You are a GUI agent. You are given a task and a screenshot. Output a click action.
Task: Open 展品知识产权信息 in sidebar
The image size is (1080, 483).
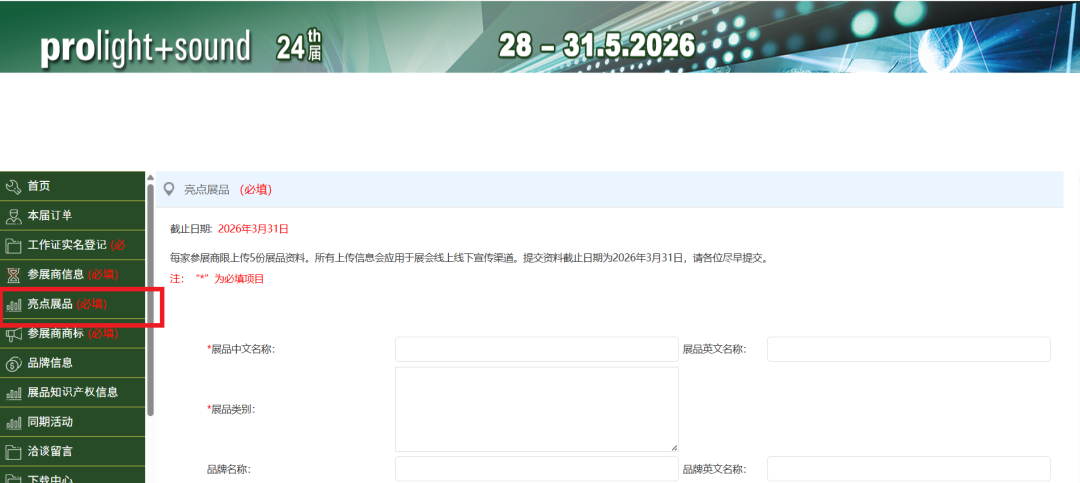point(72,392)
